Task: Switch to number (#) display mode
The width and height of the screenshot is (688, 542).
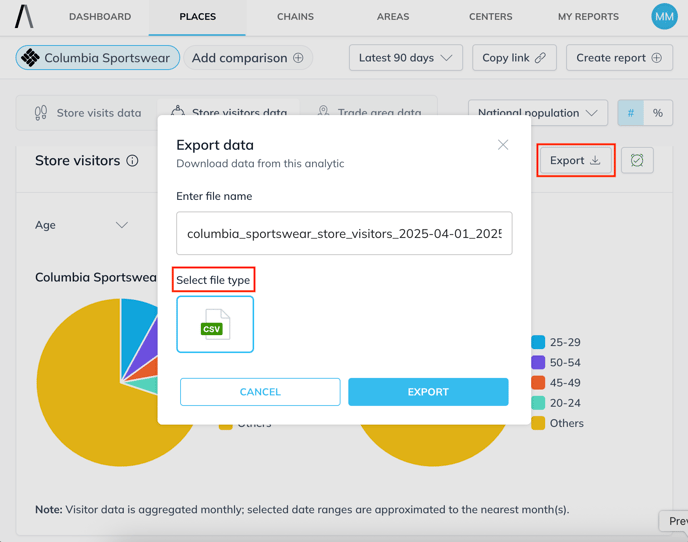Action: click(630, 113)
